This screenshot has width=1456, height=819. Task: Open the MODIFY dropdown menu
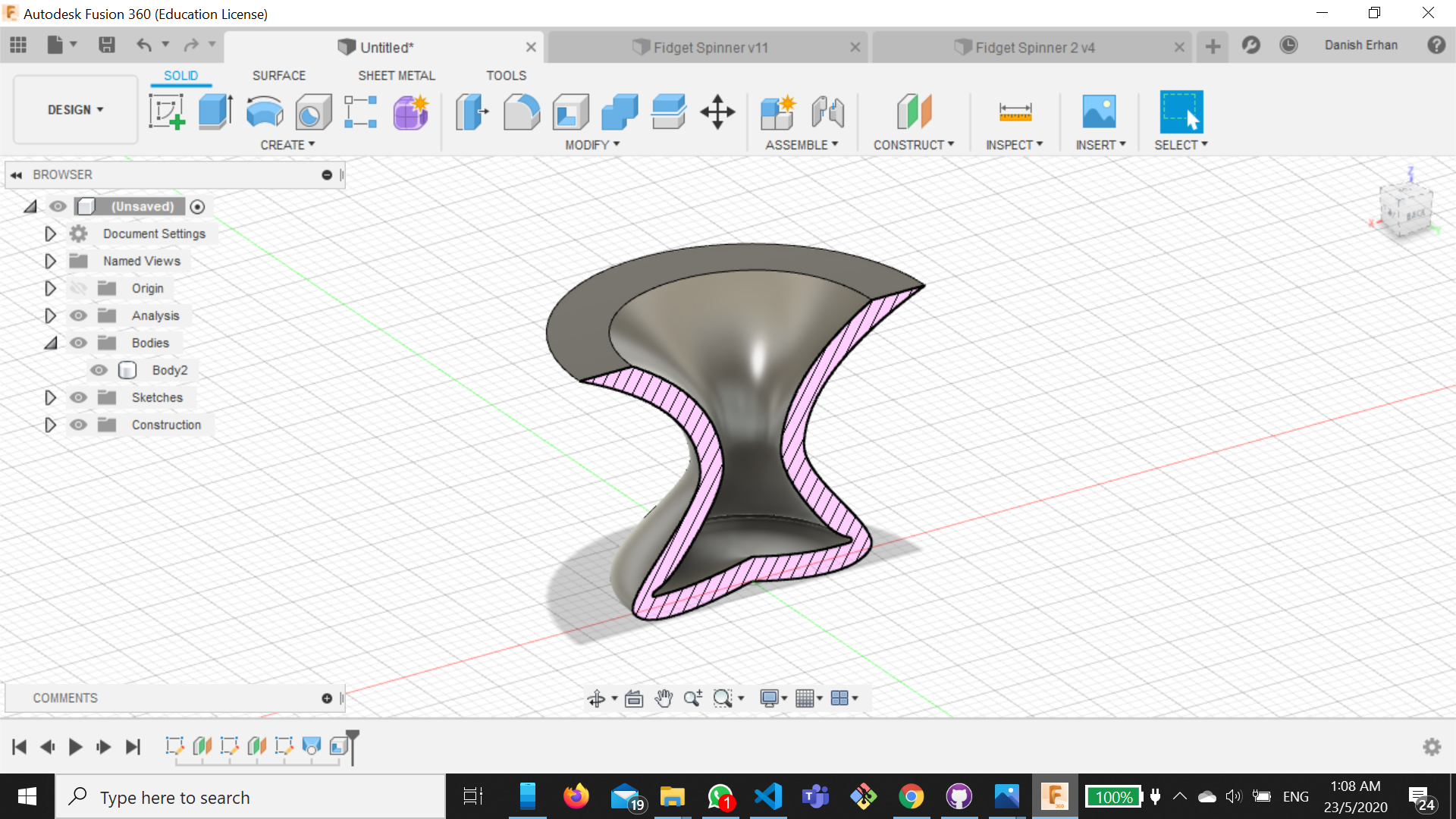592,145
